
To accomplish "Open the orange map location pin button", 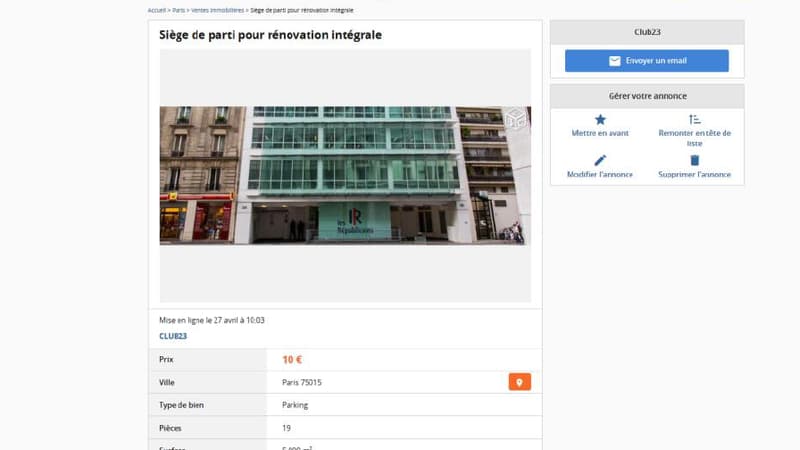I will click(519, 382).
